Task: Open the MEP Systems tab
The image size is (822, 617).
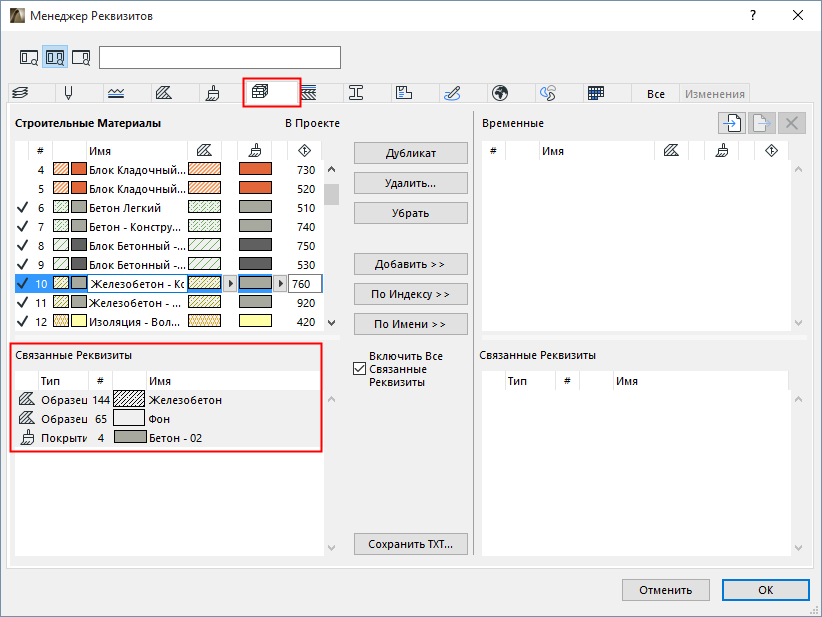Action: [x=452, y=93]
